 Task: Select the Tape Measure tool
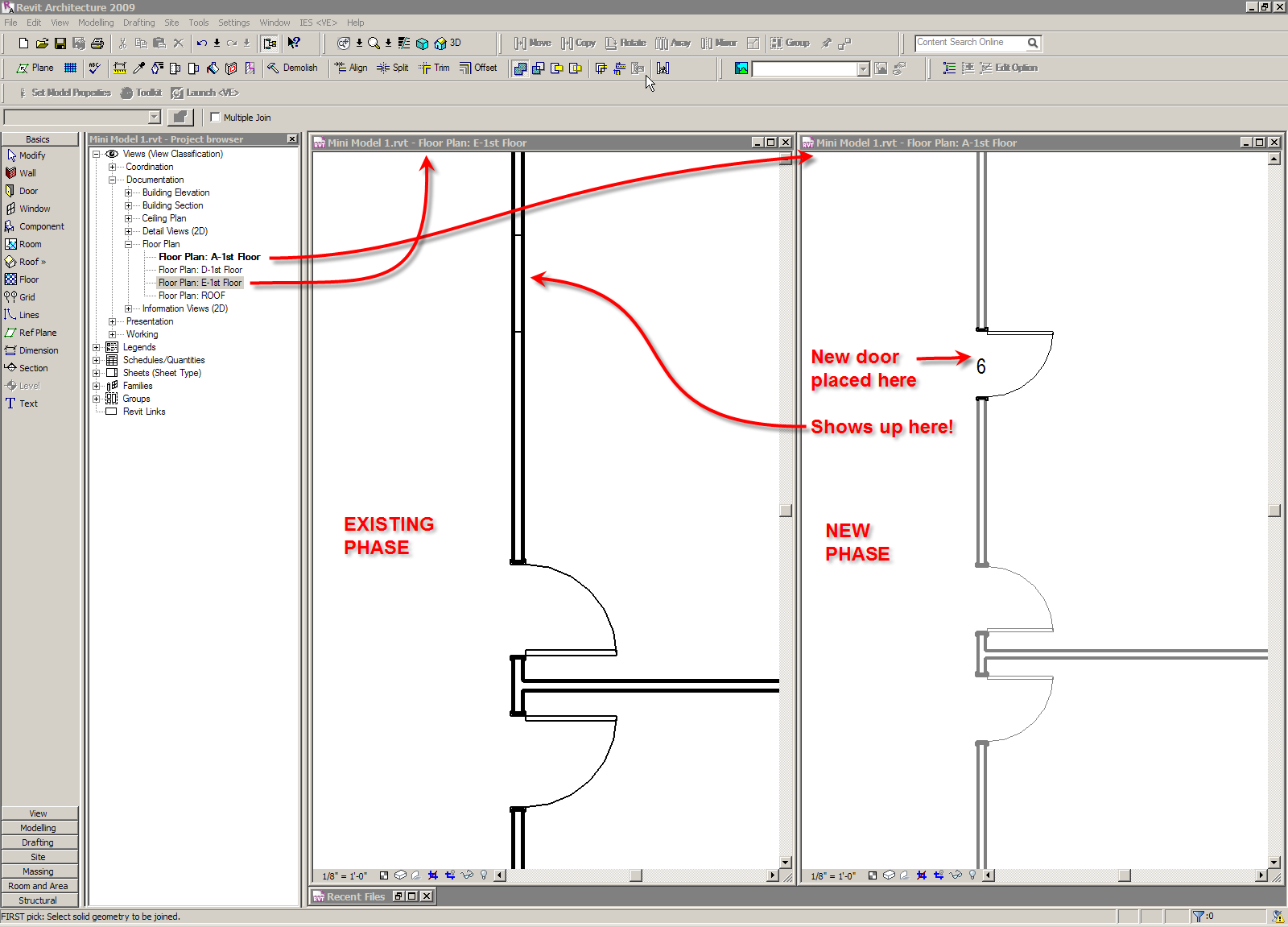tap(120, 68)
